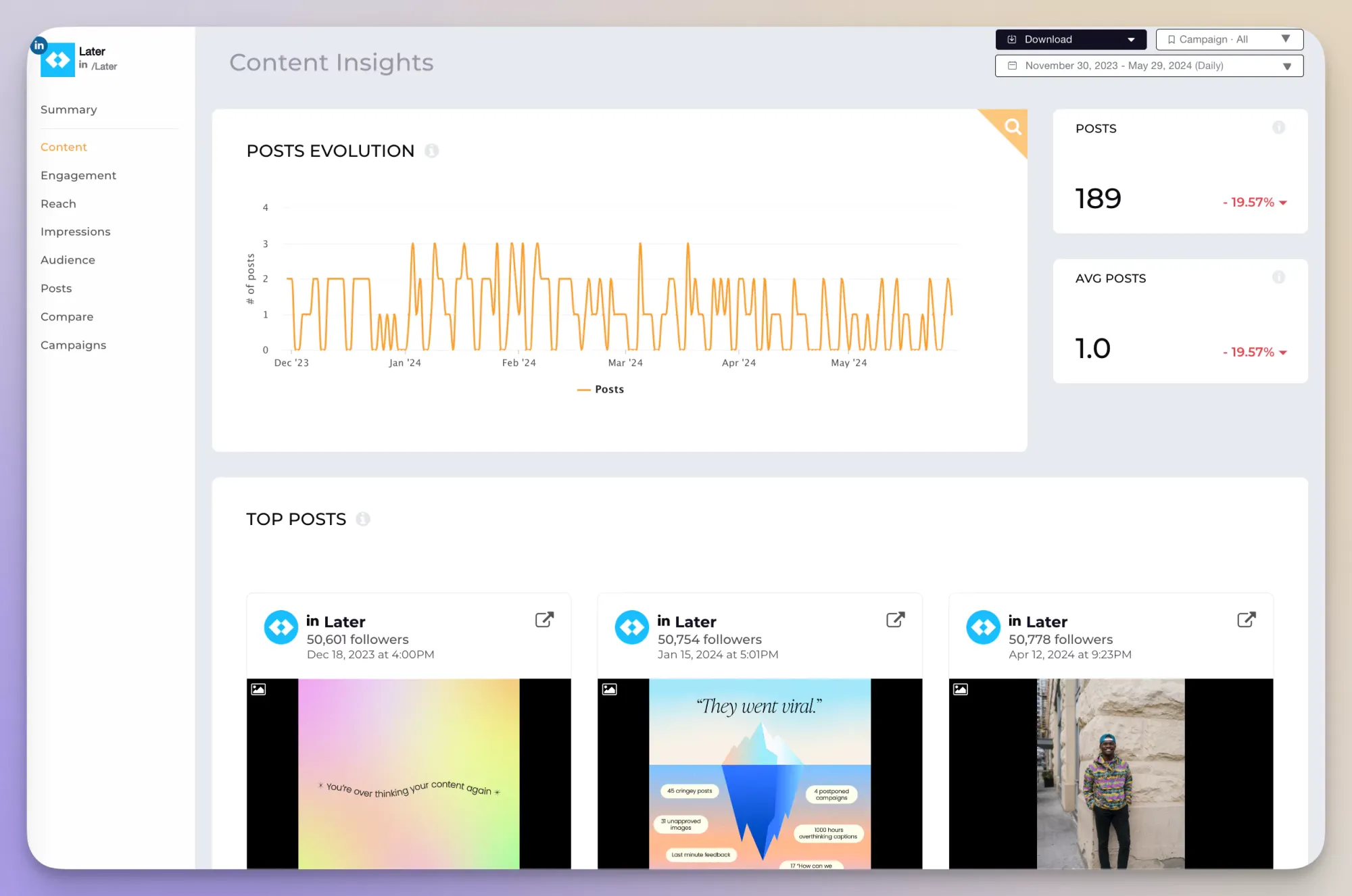Click the download icon in Download button
Screen dimensions: 1352x896
tap(1012, 39)
